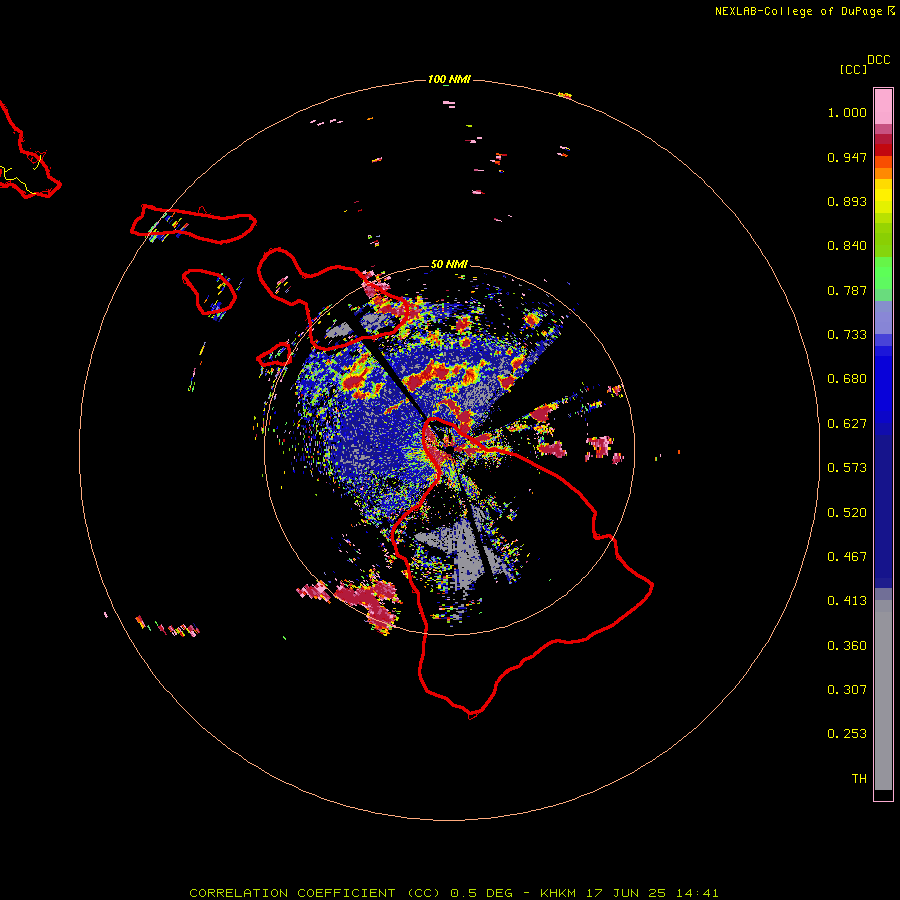The height and width of the screenshot is (900, 900).
Task: Select the 1.000 legend value
Action: (x=847, y=112)
